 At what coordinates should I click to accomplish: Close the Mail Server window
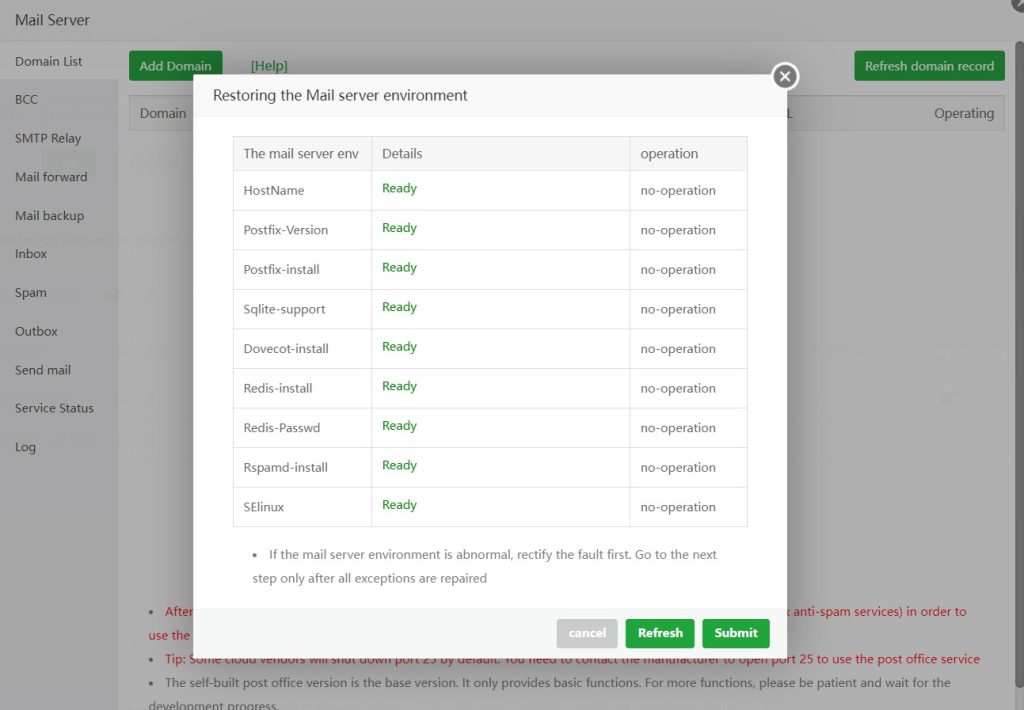click(x=1017, y=4)
